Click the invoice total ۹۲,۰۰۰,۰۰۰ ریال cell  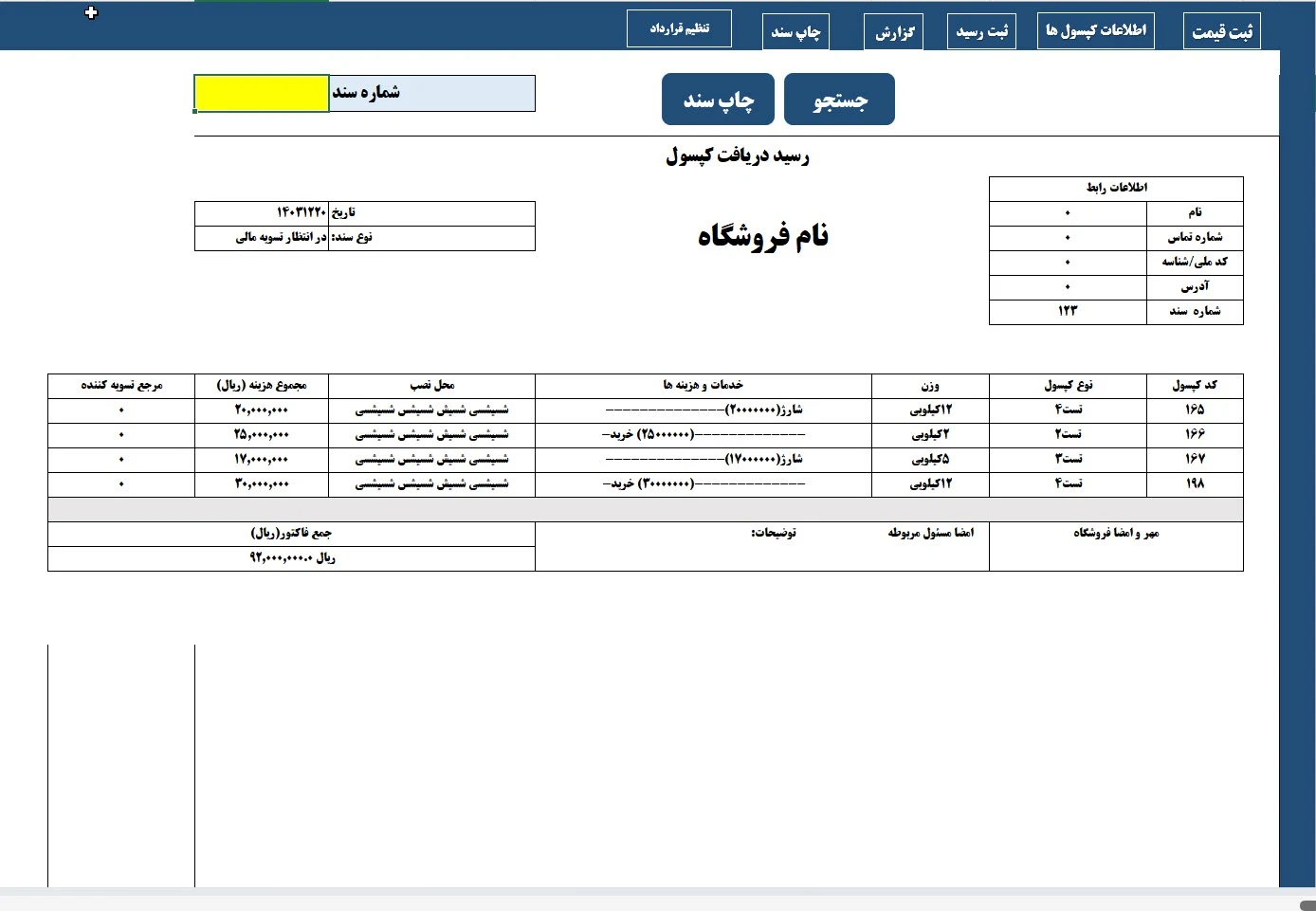point(291,558)
